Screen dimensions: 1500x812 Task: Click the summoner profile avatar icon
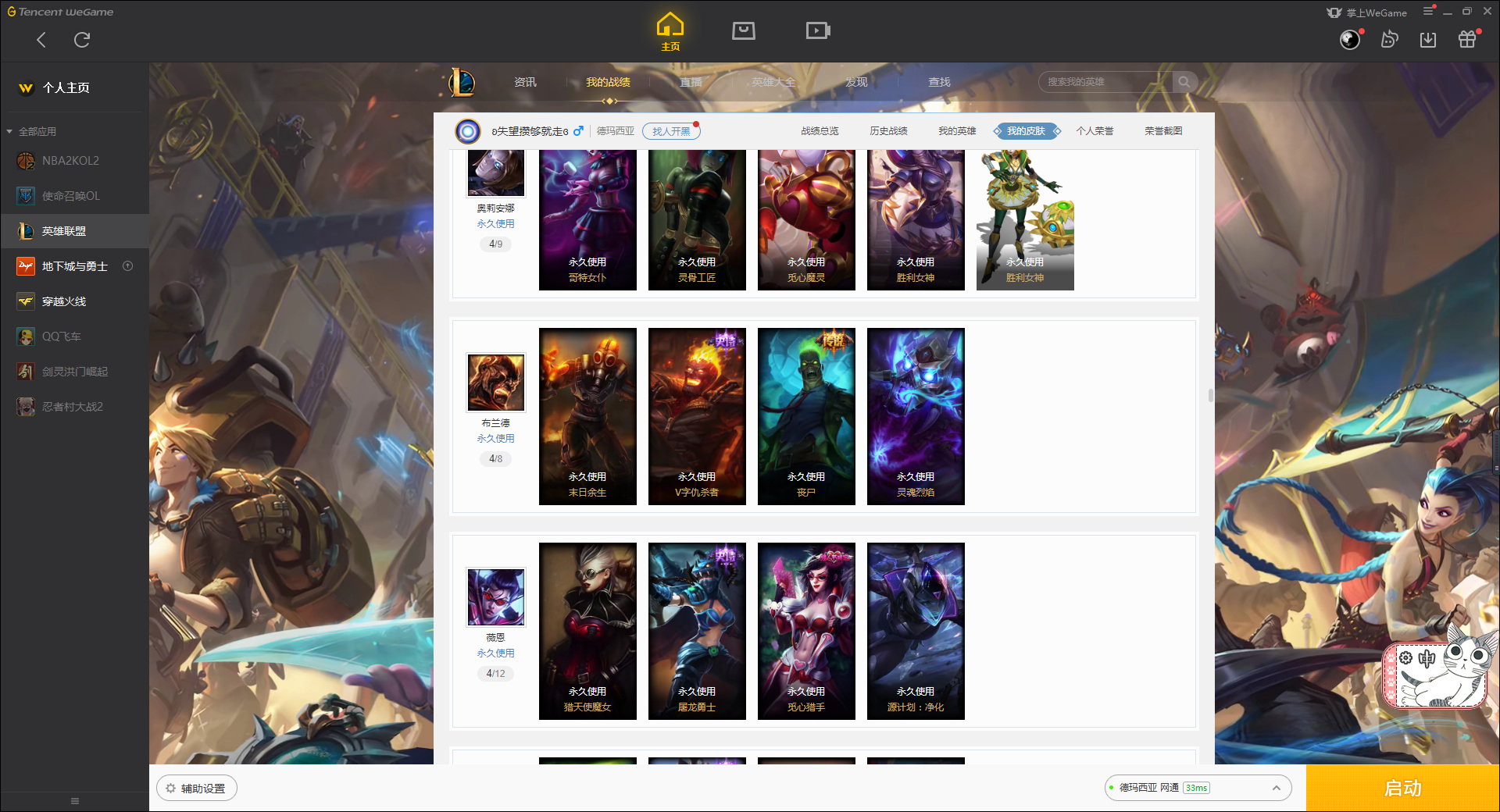[468, 131]
